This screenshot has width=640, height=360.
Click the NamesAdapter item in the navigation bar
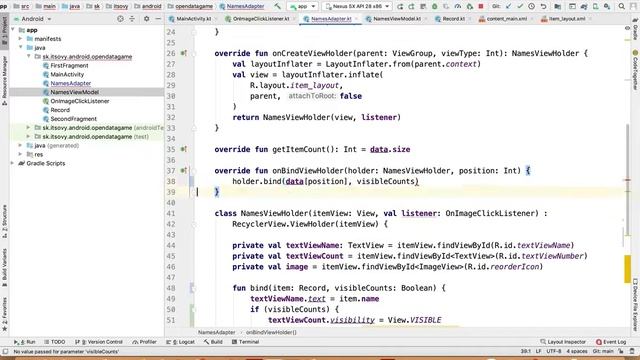click(242, 6)
